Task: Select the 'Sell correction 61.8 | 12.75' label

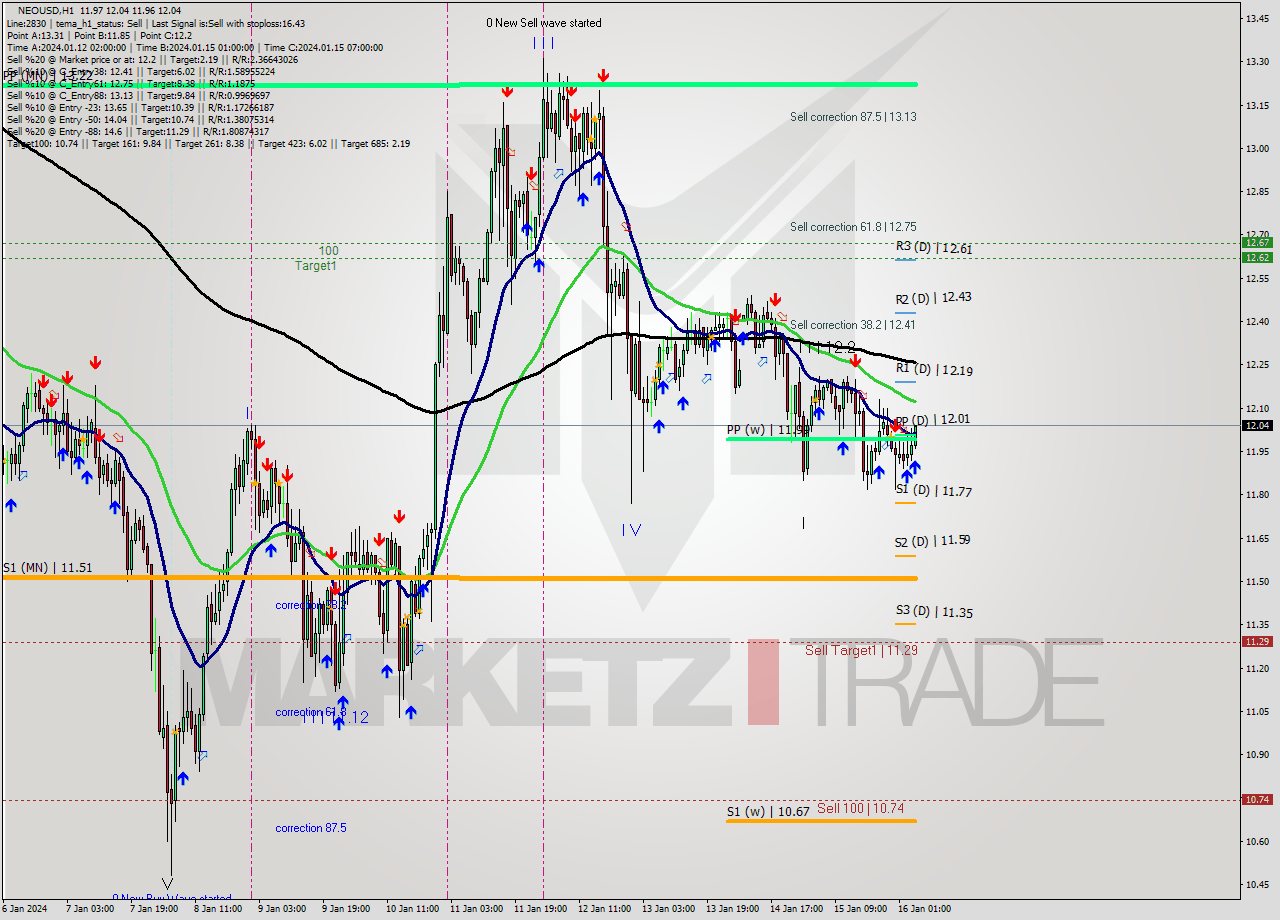Action: [853, 227]
